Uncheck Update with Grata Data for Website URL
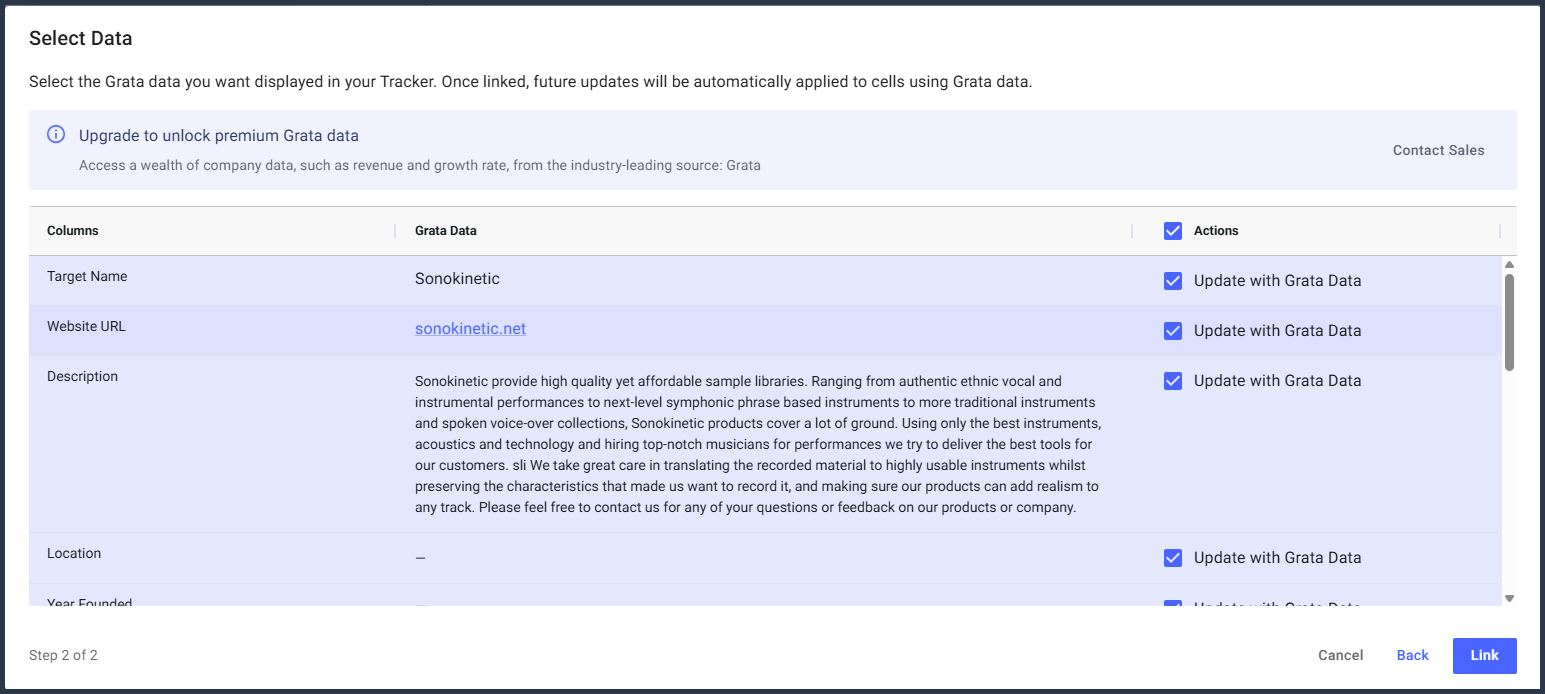The height and width of the screenshot is (694, 1545). click(x=1173, y=331)
